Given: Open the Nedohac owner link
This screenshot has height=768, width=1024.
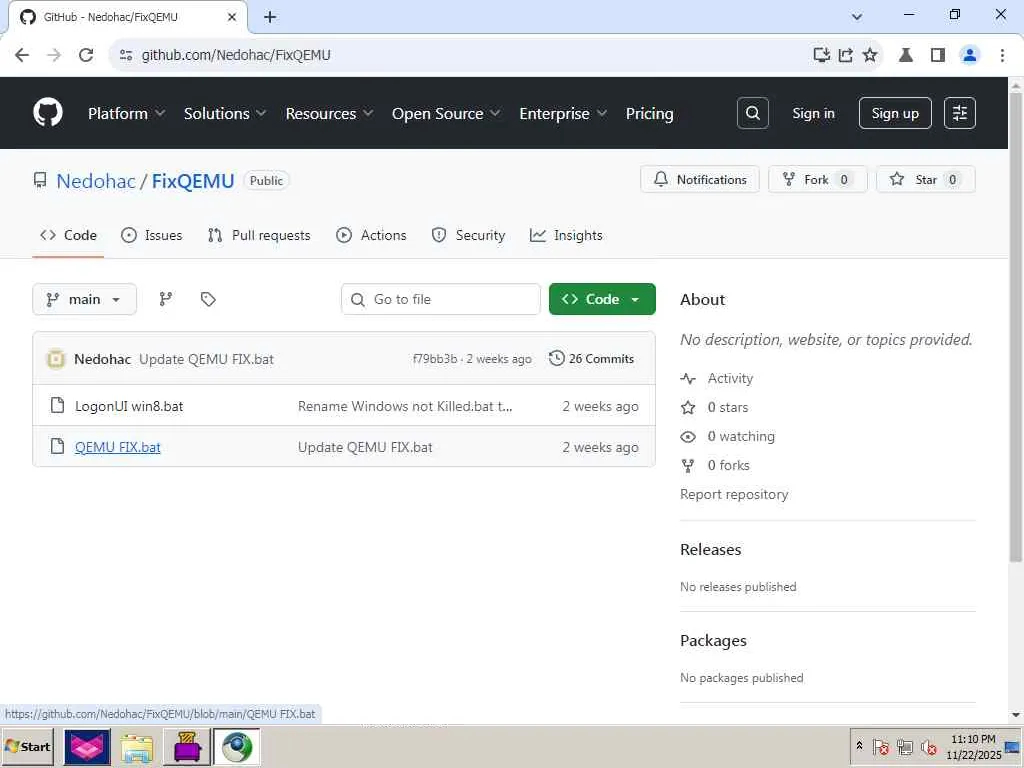Looking at the screenshot, I should point(96,181).
